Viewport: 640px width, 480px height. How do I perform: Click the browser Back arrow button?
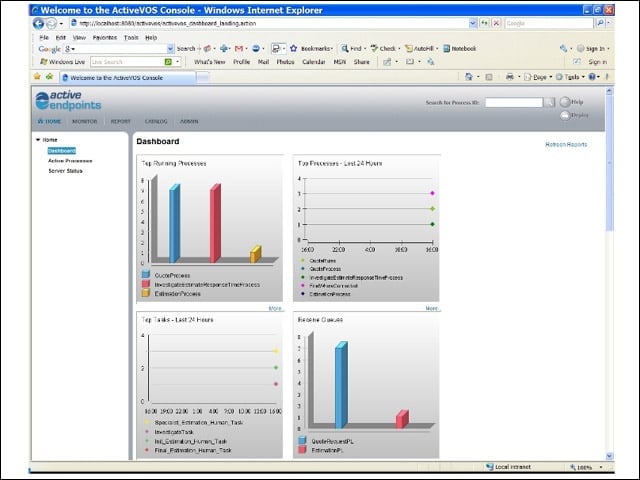coord(38,24)
